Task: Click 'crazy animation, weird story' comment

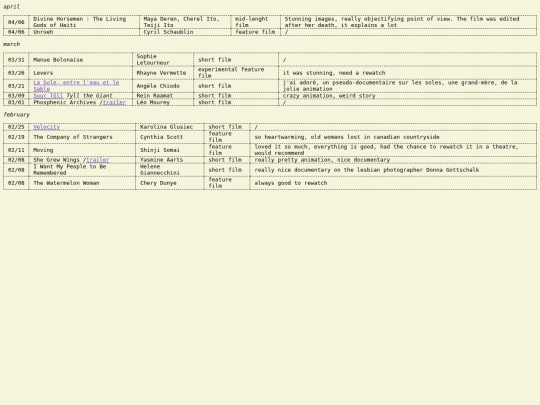Action: 408,96
